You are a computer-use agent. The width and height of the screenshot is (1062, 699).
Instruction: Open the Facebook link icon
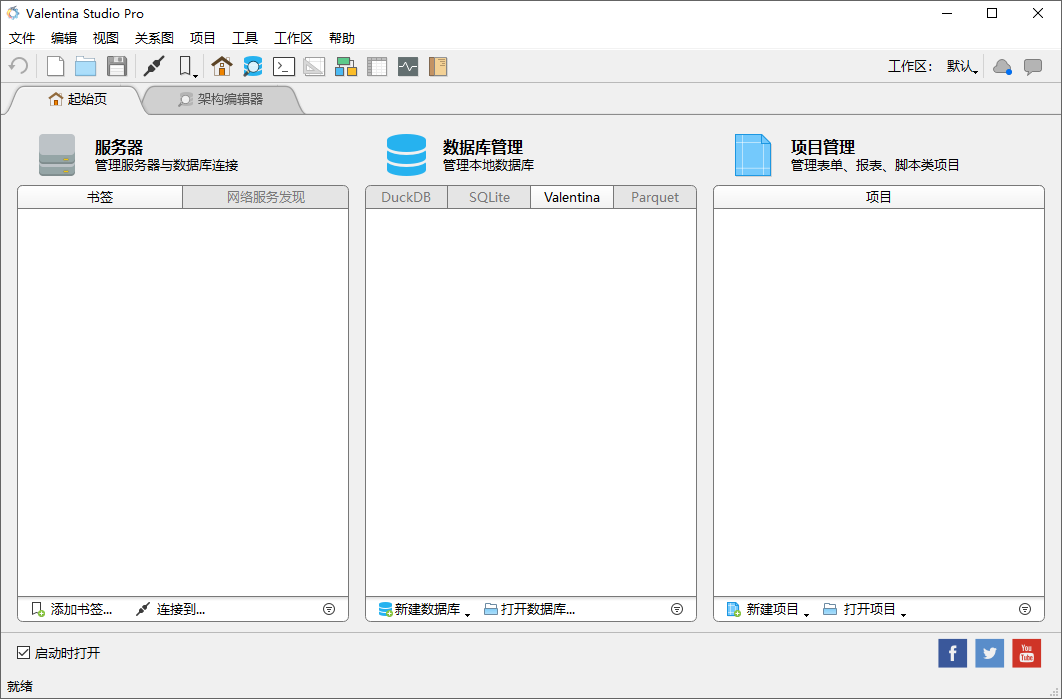952,653
